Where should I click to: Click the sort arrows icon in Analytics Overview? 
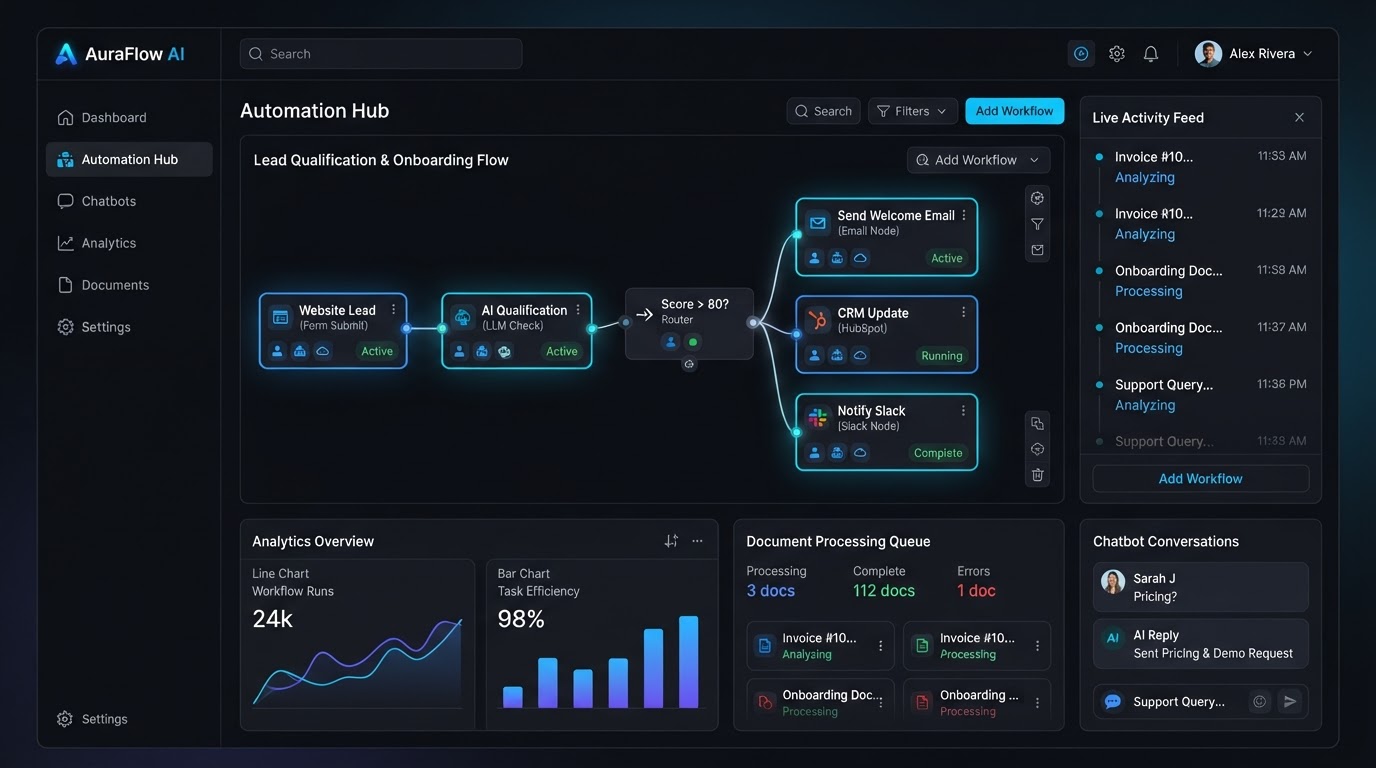click(x=671, y=541)
